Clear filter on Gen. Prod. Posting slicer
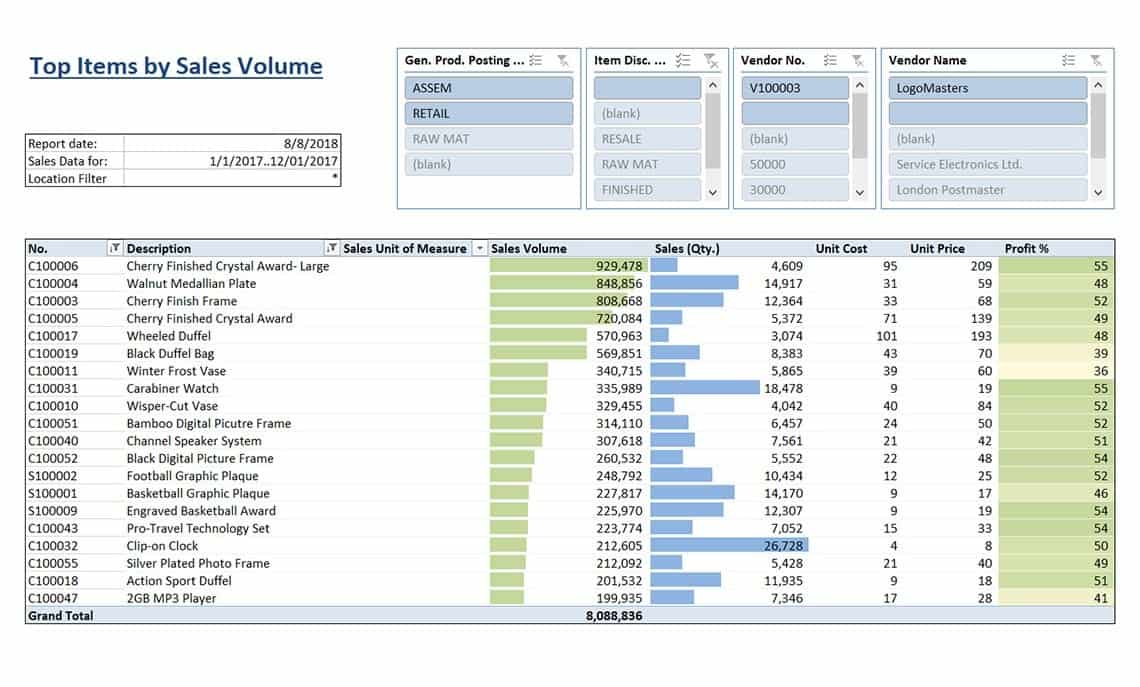The width and height of the screenshot is (1140, 687). pos(563,60)
